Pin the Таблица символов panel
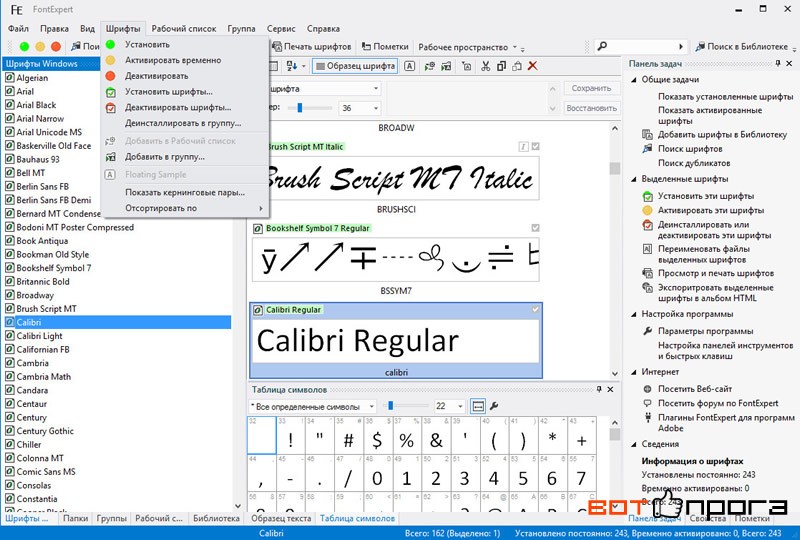The width and height of the screenshot is (800, 540). click(x=599, y=389)
